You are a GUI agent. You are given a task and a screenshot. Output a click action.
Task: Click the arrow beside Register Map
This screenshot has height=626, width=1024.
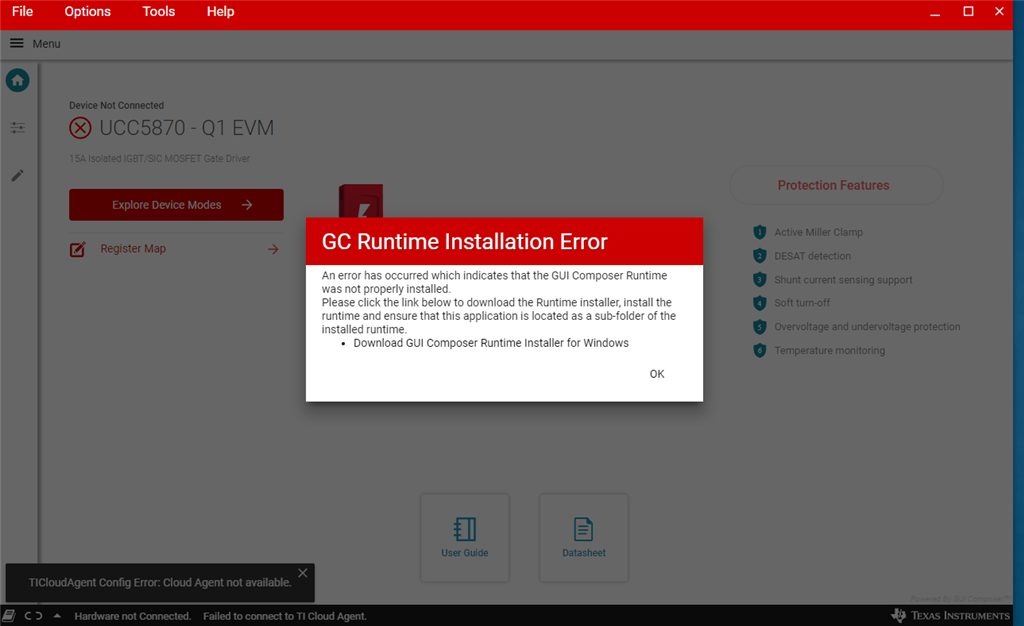coord(273,249)
